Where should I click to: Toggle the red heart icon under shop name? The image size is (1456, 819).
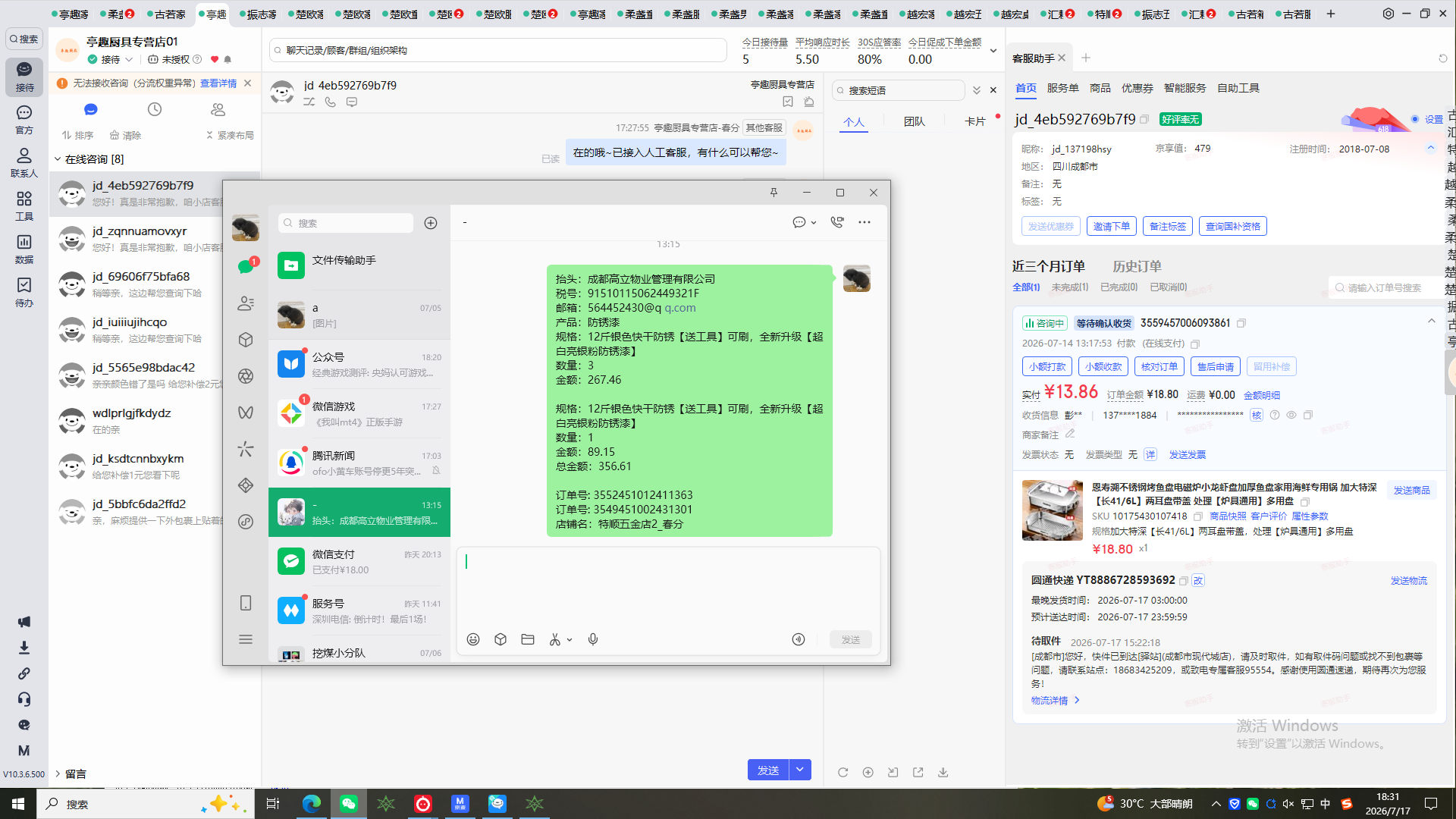215,59
